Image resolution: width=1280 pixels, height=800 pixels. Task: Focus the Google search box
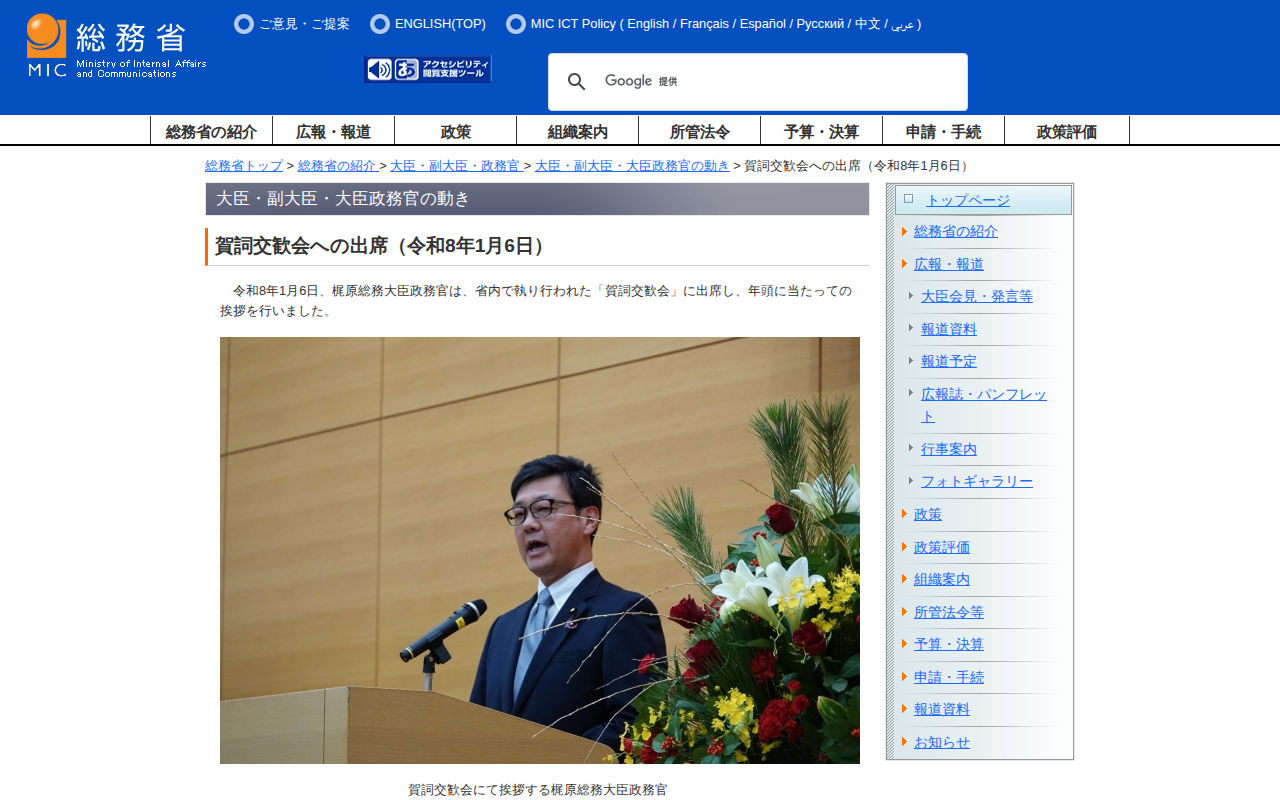point(757,82)
